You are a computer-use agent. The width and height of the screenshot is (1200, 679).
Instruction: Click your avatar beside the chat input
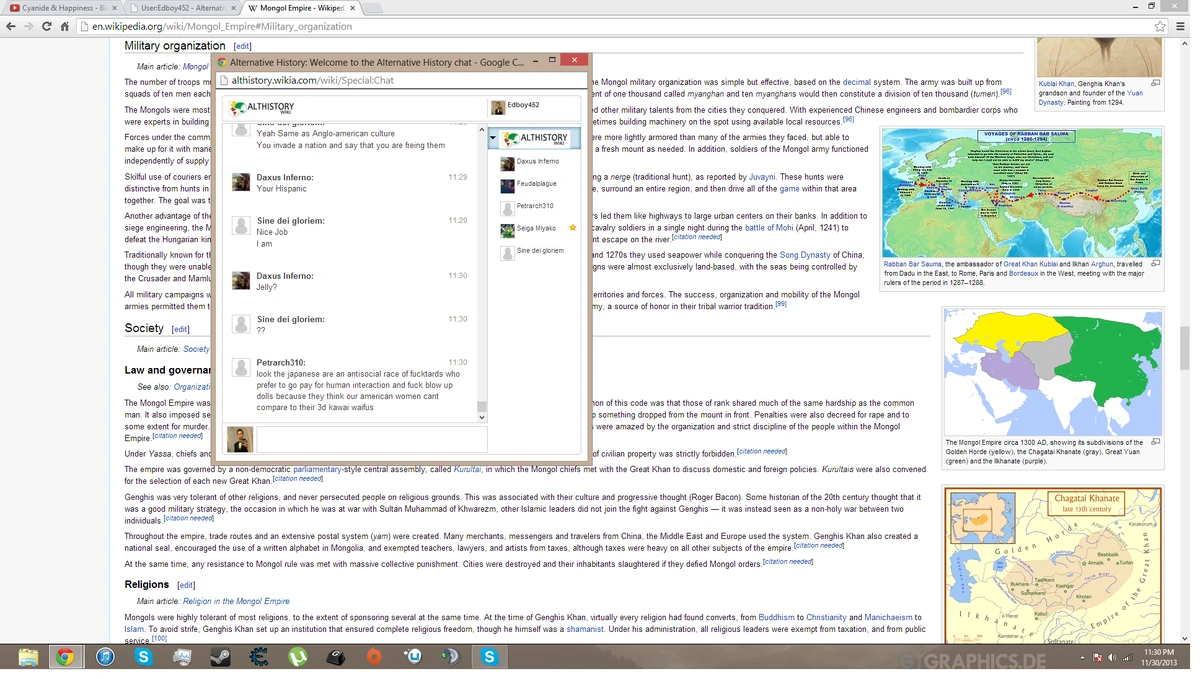click(x=240, y=439)
